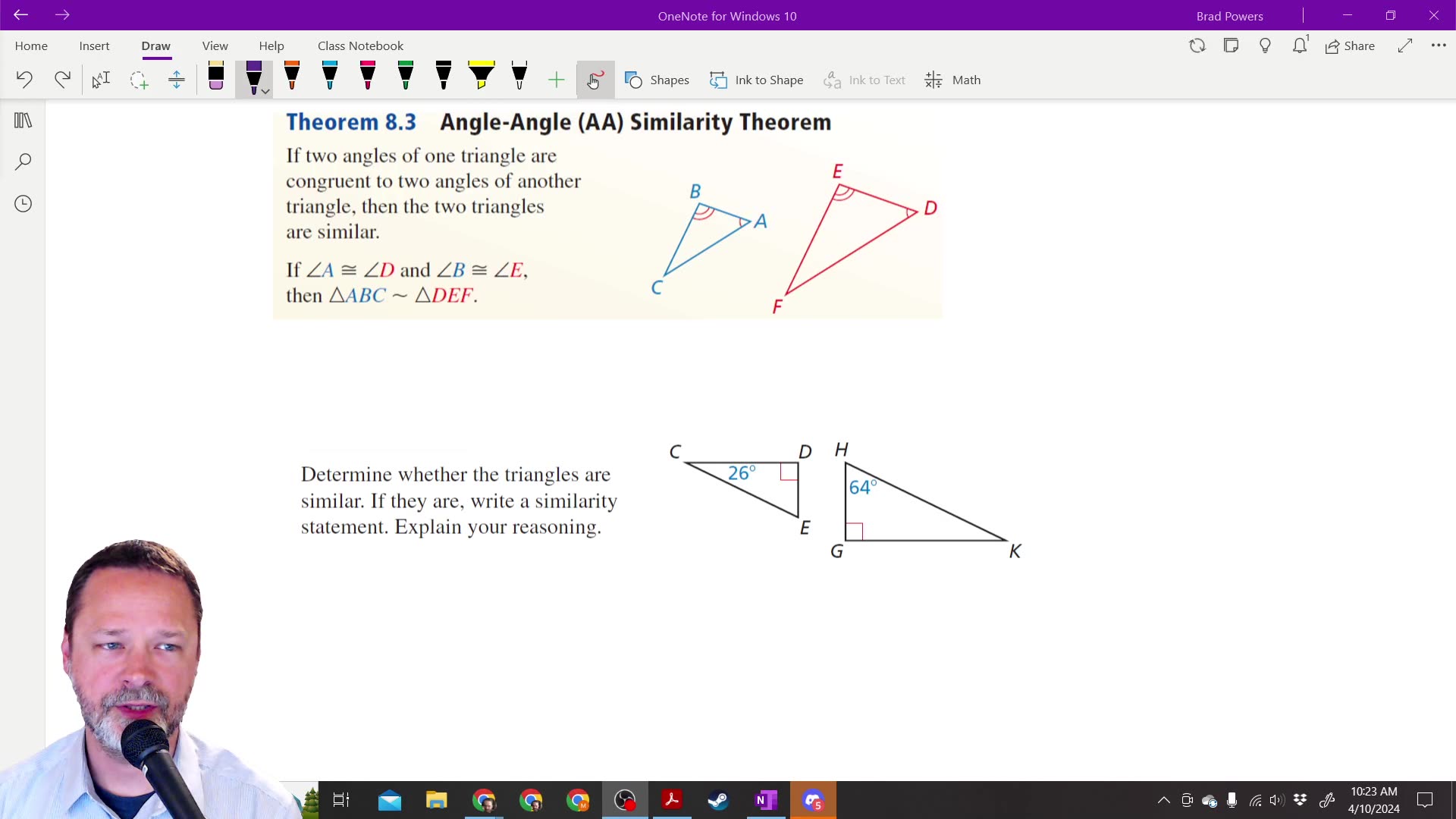The width and height of the screenshot is (1456, 819).
Task: Open the Shapes tool
Action: pyautogui.click(x=657, y=80)
